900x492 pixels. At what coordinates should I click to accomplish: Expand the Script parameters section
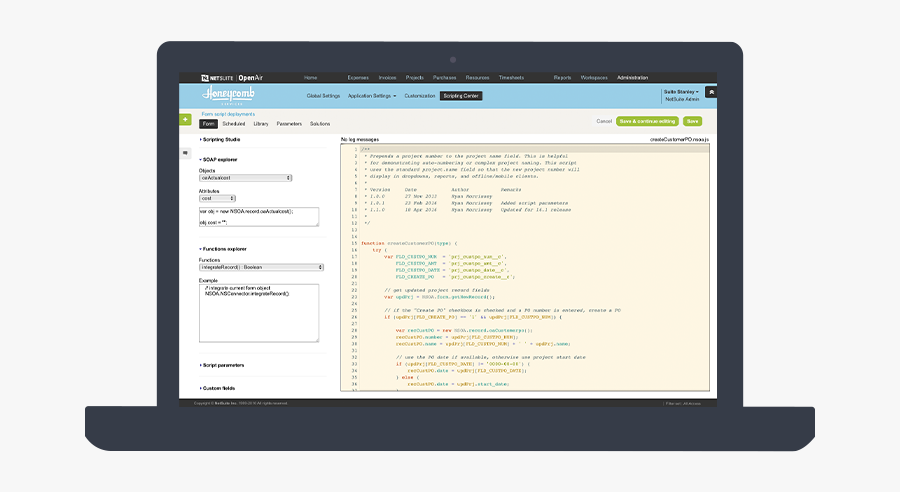pos(223,365)
